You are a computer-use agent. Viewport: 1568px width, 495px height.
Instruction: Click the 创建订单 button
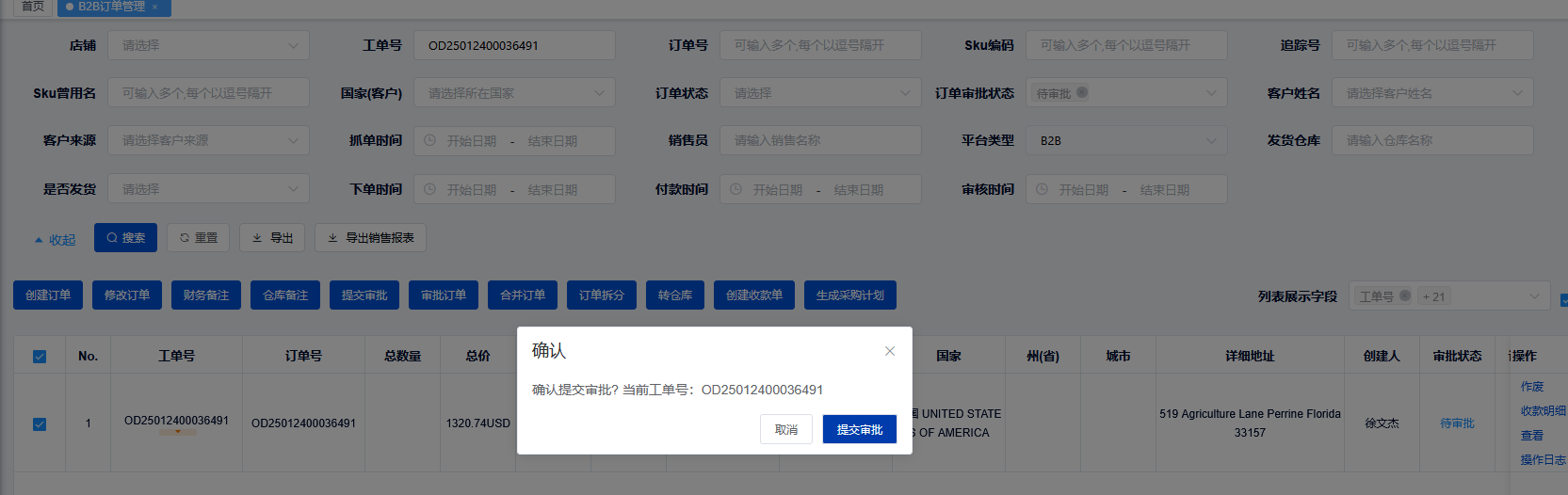(48, 295)
